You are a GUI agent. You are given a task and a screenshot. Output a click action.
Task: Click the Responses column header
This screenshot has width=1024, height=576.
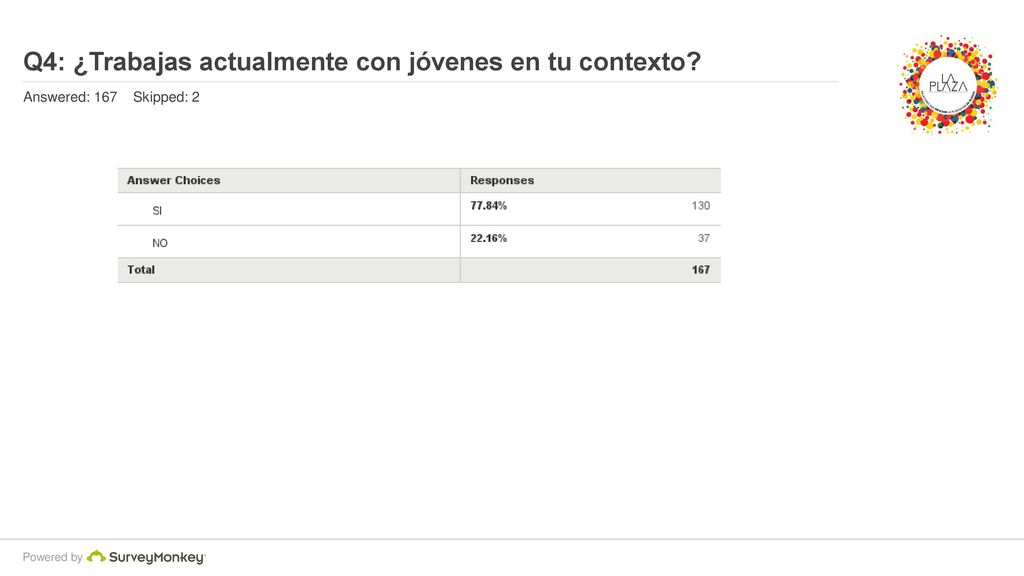click(x=502, y=180)
